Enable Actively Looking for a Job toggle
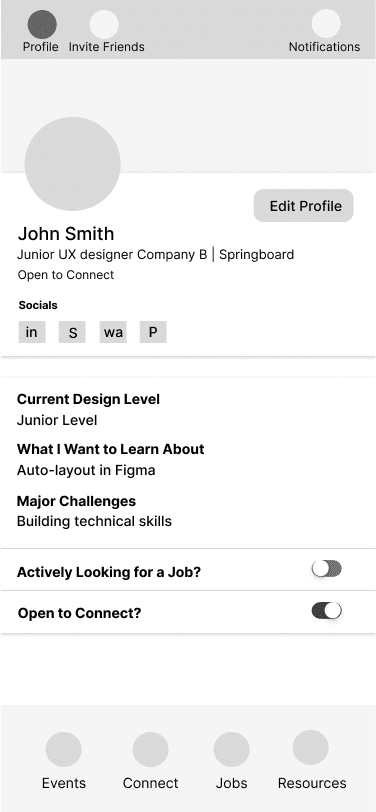The image size is (376, 812). pos(327,569)
